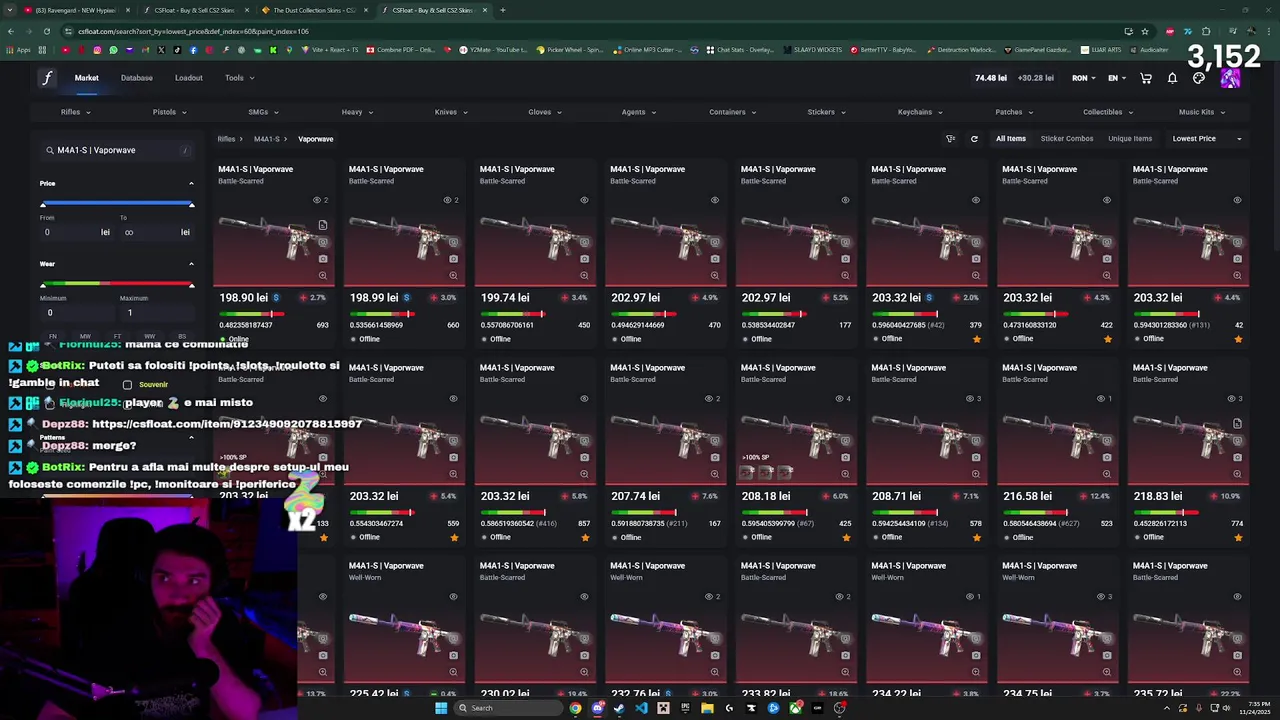Click the magnifier icon in the search box
The image size is (1280, 720).
(49, 150)
